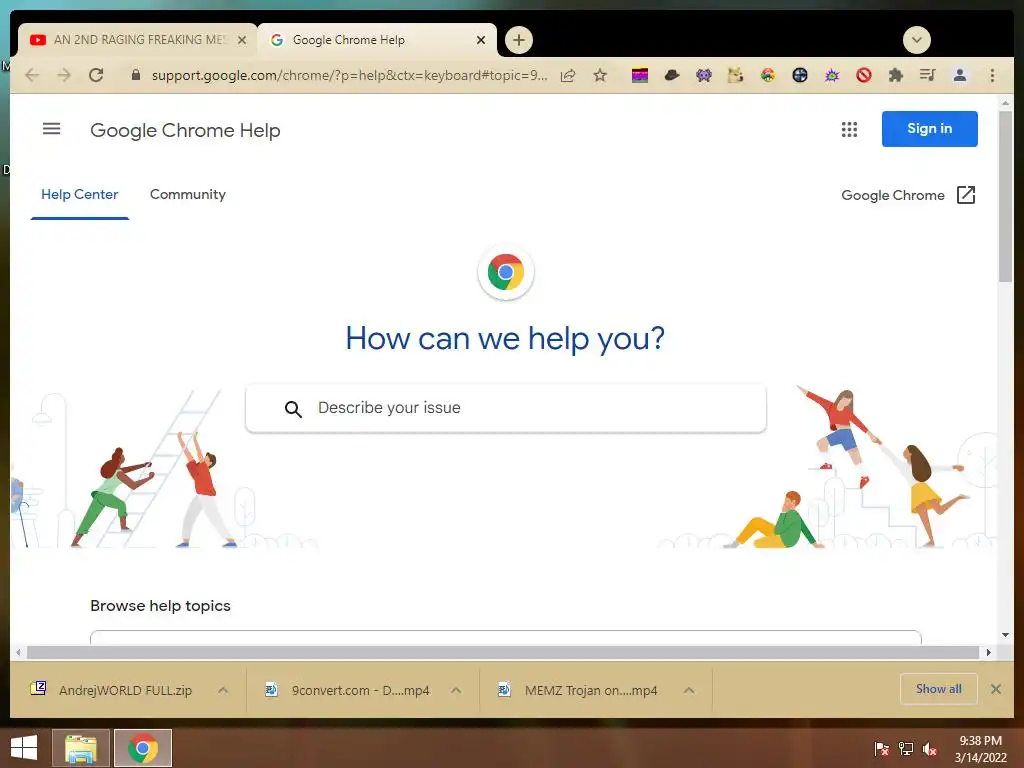This screenshot has height=768, width=1024.
Task: Share this page icon in address bar
Action: [x=568, y=75]
